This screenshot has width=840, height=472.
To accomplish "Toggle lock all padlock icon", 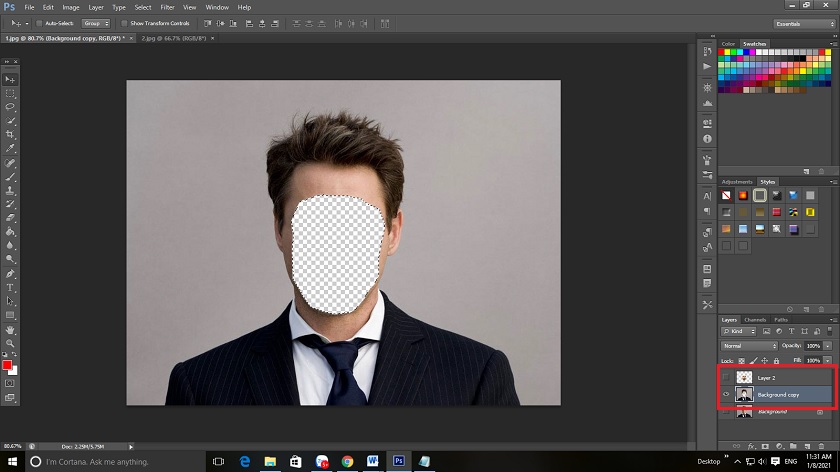I will pos(776,361).
